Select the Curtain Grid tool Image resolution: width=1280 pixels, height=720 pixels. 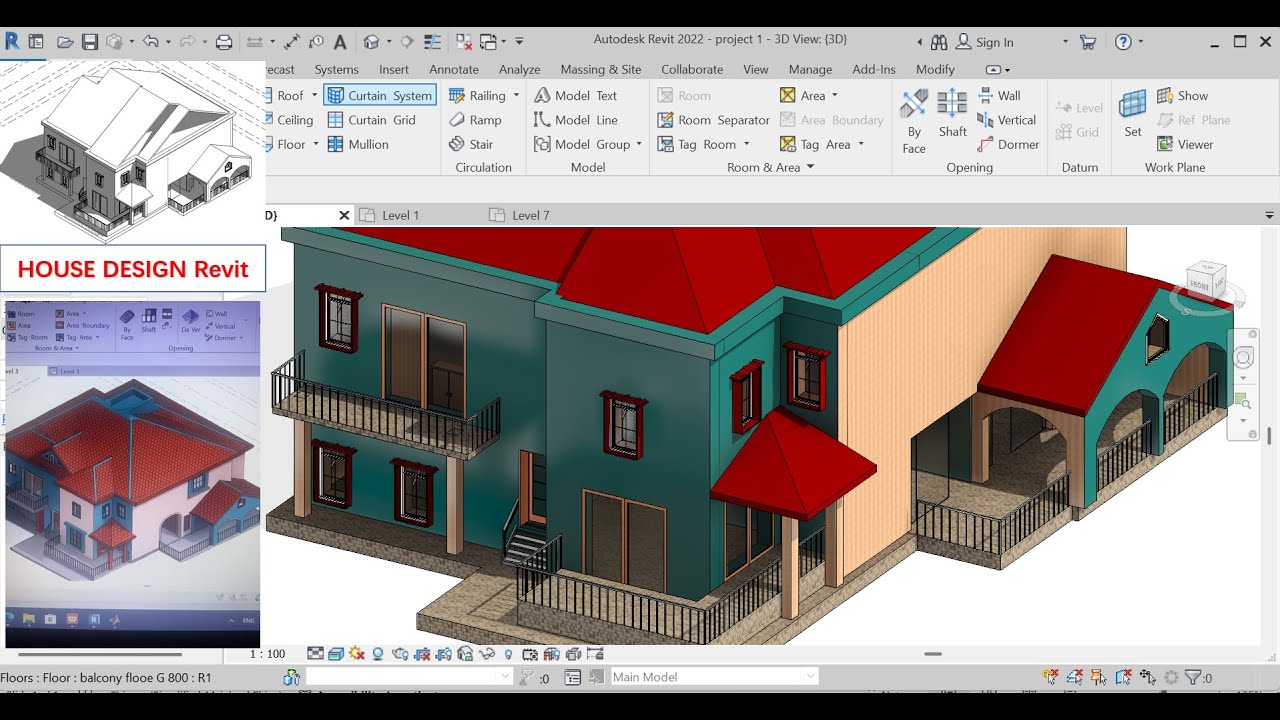371,120
